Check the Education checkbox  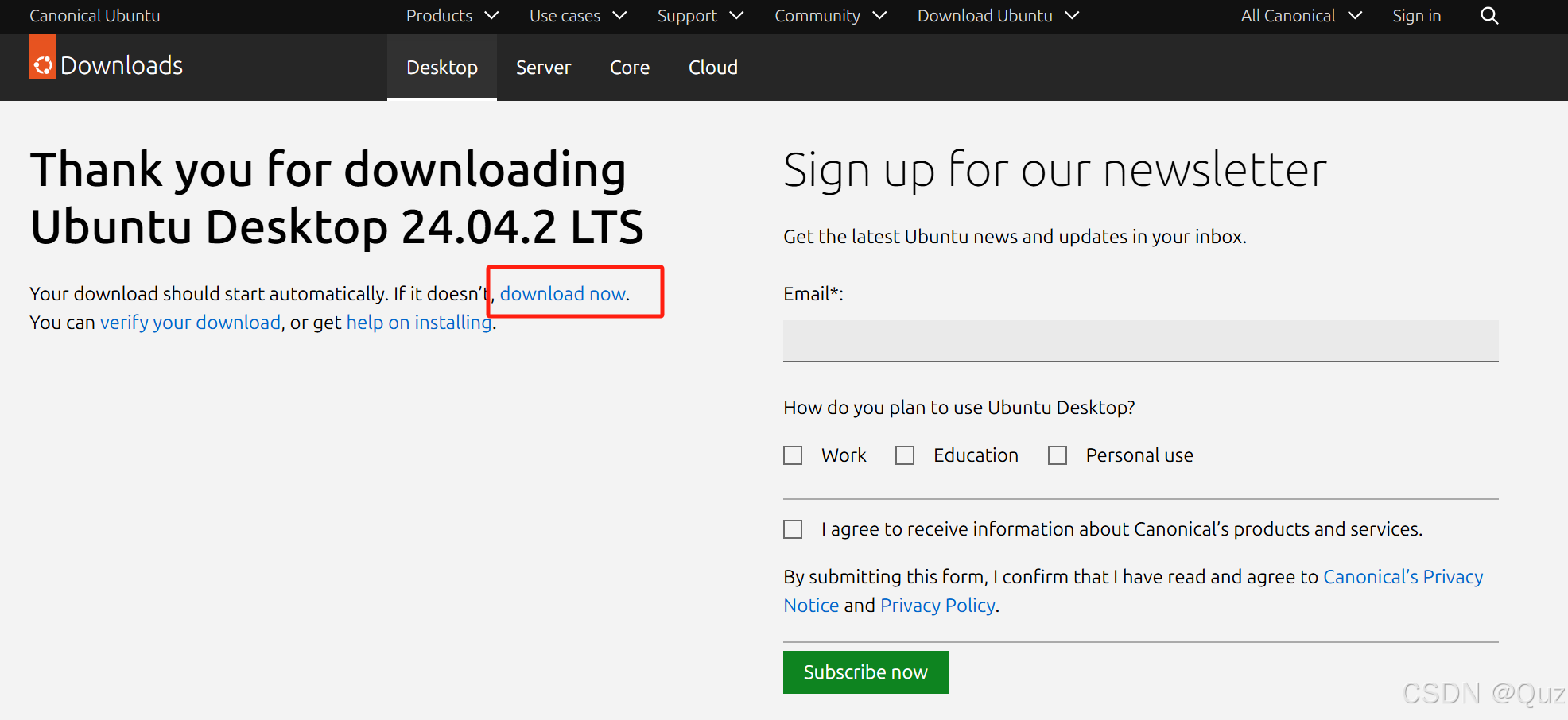pyautogui.click(x=905, y=455)
